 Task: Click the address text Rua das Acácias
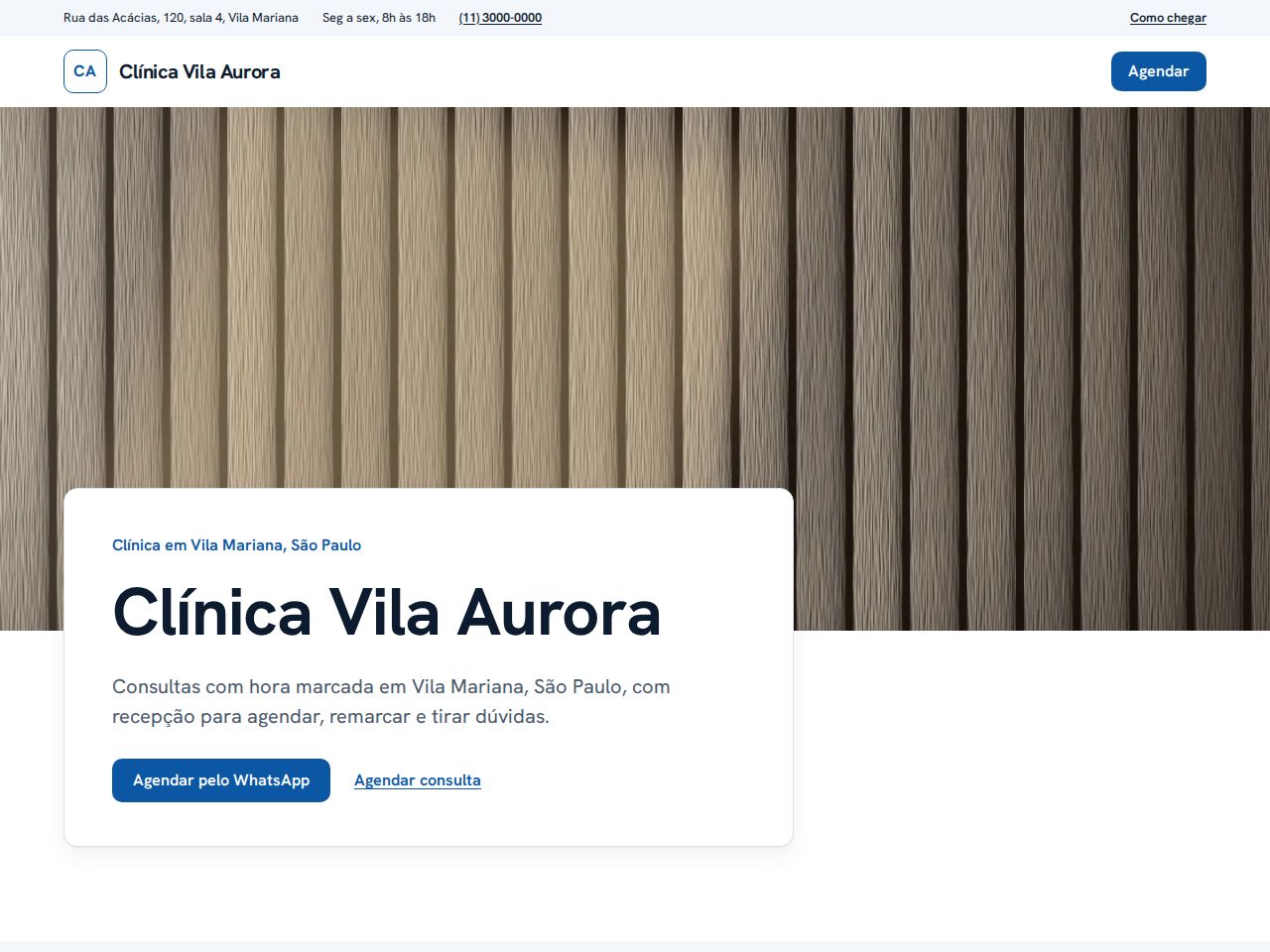(x=181, y=18)
